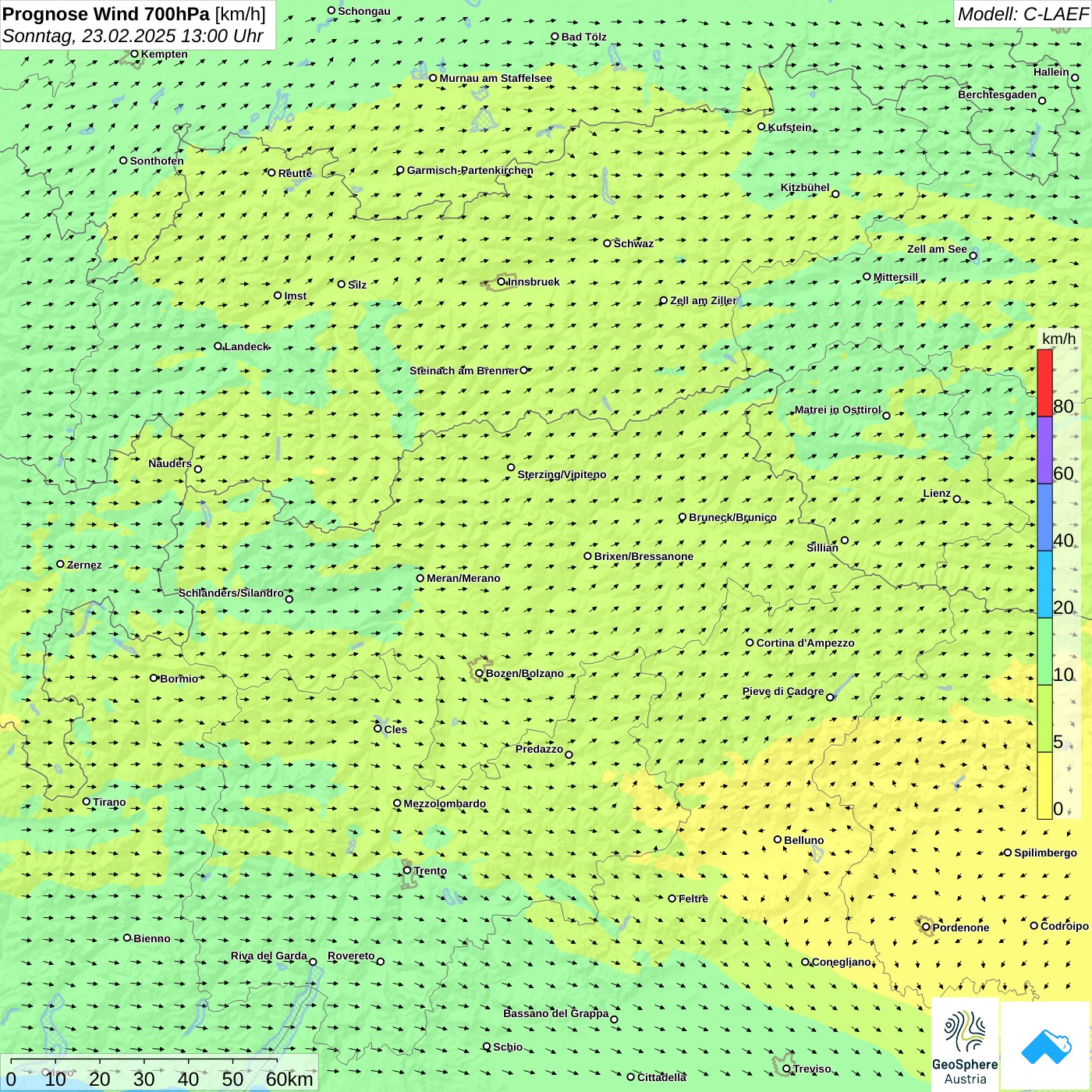This screenshot has width=1092, height=1092.
Task: Click the Bormio location marker
Action: coord(154,678)
